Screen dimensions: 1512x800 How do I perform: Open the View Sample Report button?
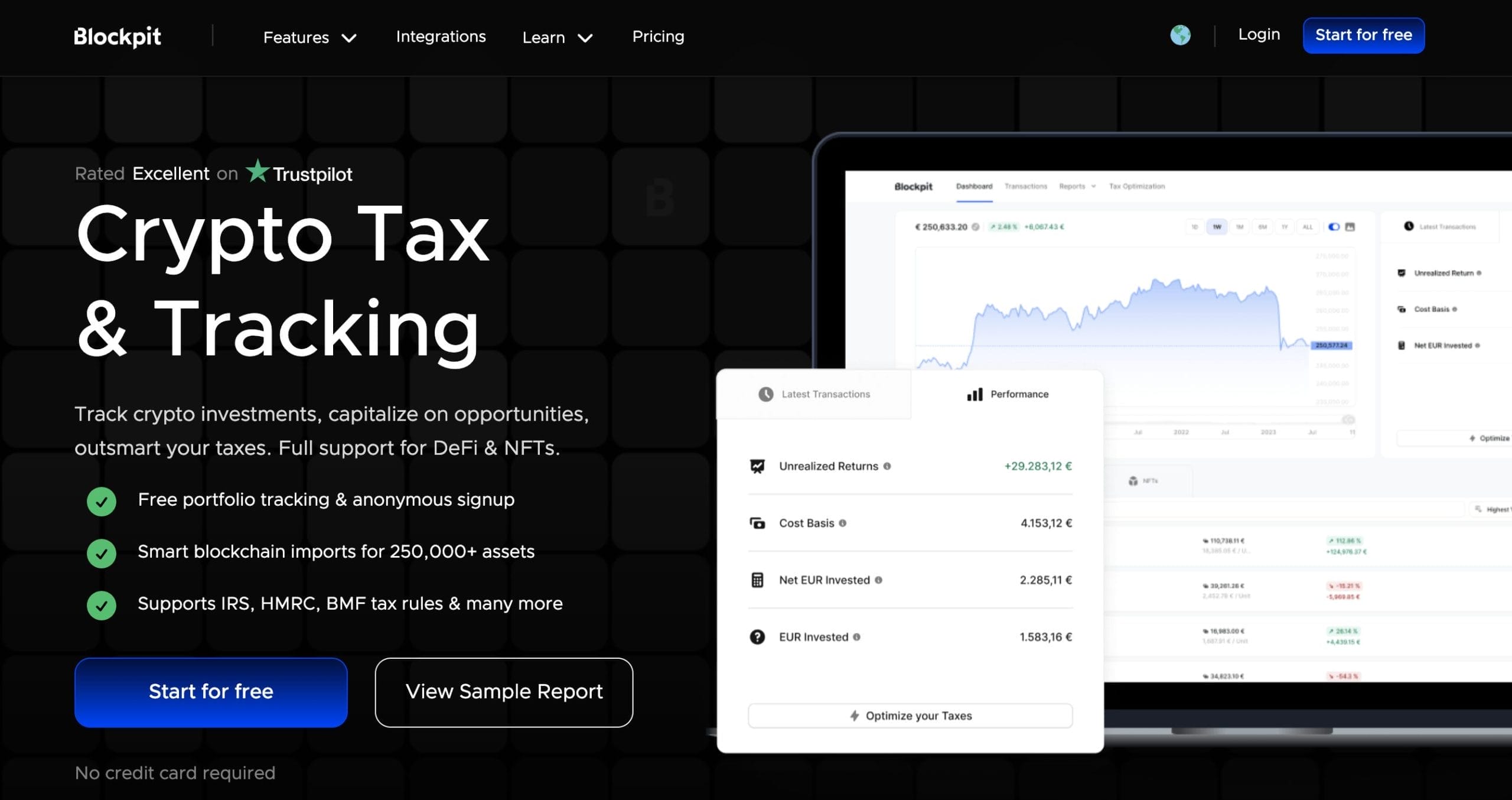504,692
